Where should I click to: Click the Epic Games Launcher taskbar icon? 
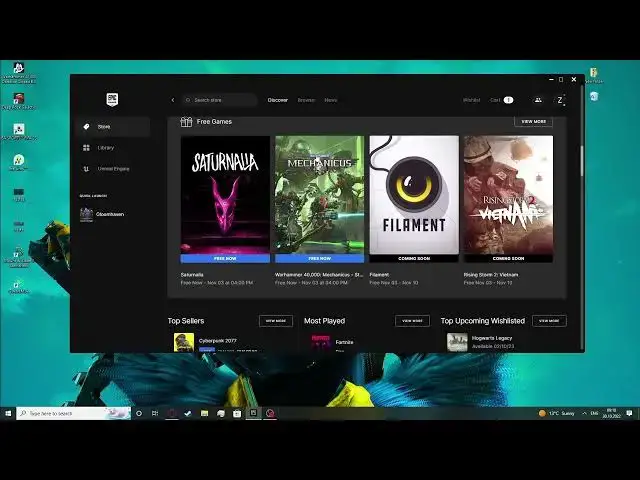253,413
